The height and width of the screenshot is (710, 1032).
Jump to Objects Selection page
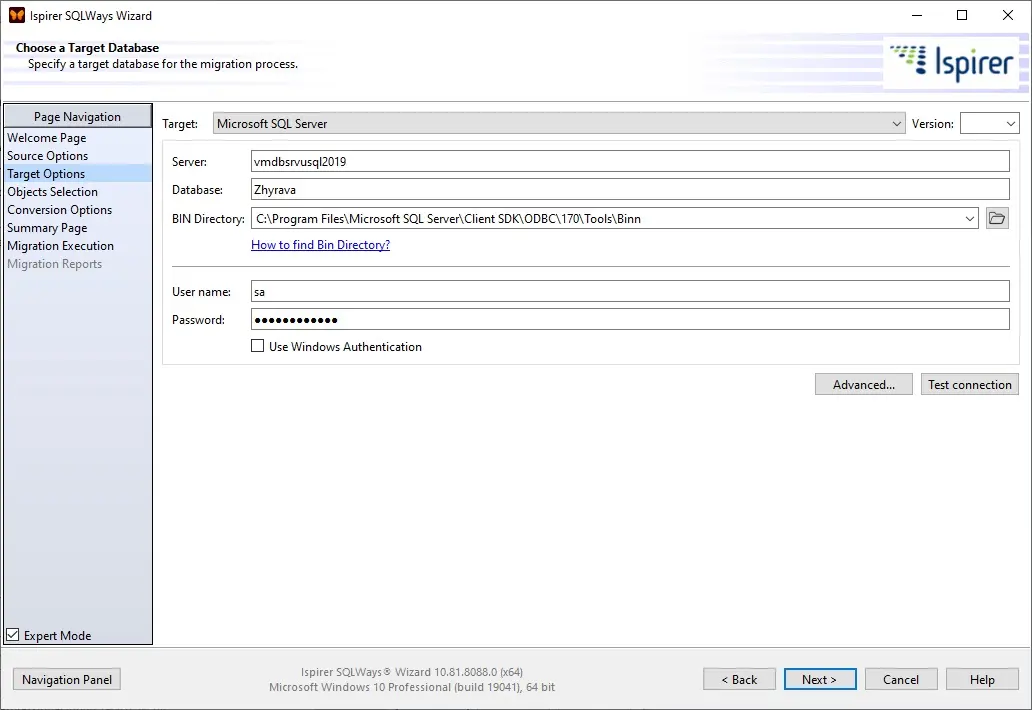click(x=53, y=191)
